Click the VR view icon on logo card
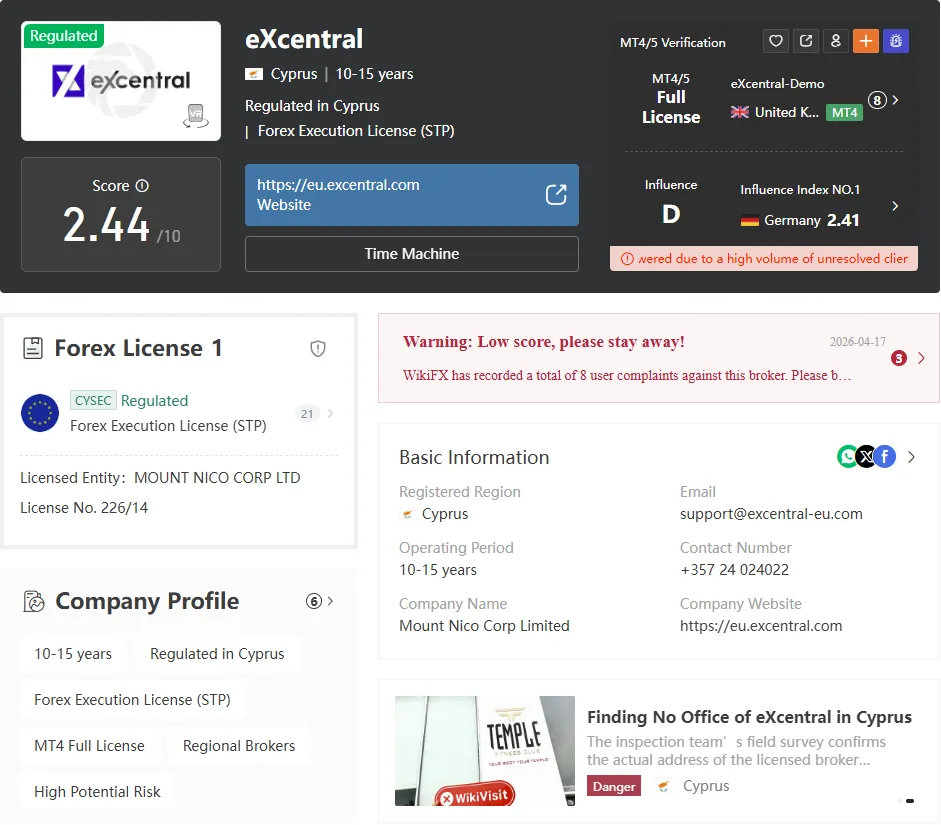Viewport: 941px width, 825px height. [196, 116]
